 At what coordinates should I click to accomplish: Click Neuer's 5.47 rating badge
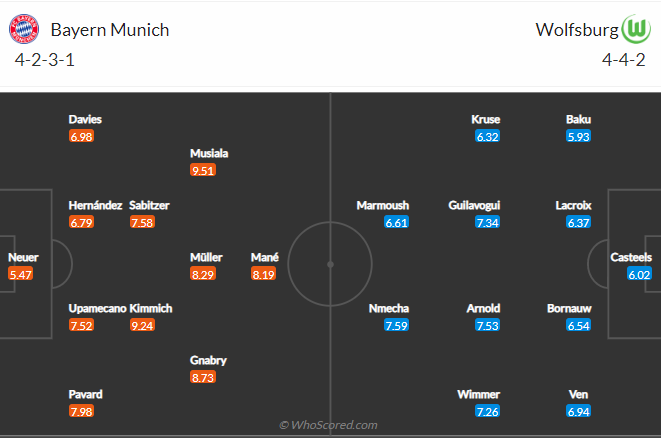pyautogui.click(x=21, y=274)
